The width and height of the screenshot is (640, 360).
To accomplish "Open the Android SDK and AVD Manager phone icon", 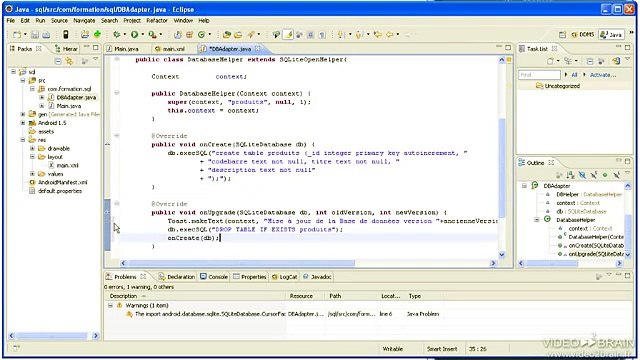I will pos(65,35).
